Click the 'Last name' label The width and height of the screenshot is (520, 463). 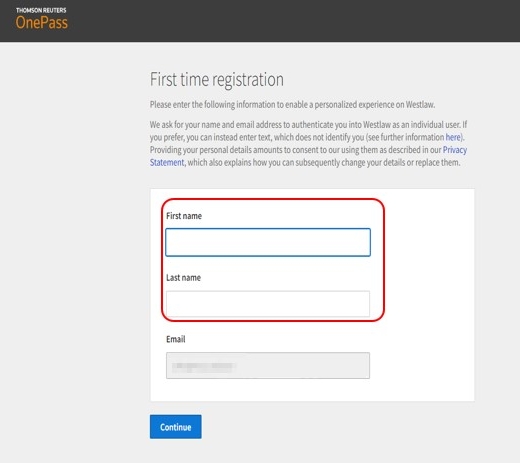pyautogui.click(x=183, y=278)
